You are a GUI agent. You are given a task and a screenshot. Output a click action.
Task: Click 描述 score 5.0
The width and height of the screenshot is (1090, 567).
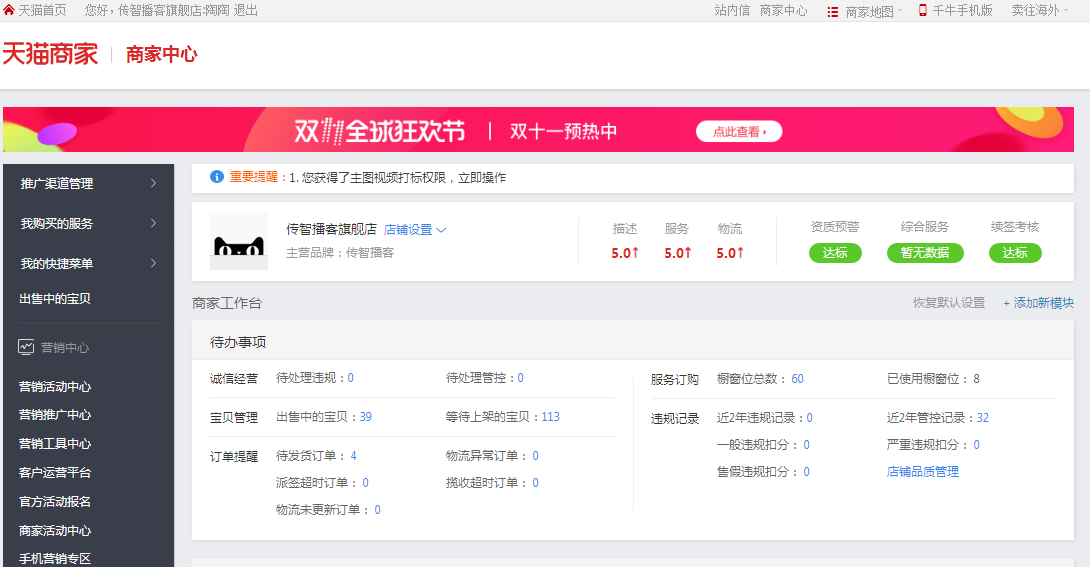pos(625,253)
